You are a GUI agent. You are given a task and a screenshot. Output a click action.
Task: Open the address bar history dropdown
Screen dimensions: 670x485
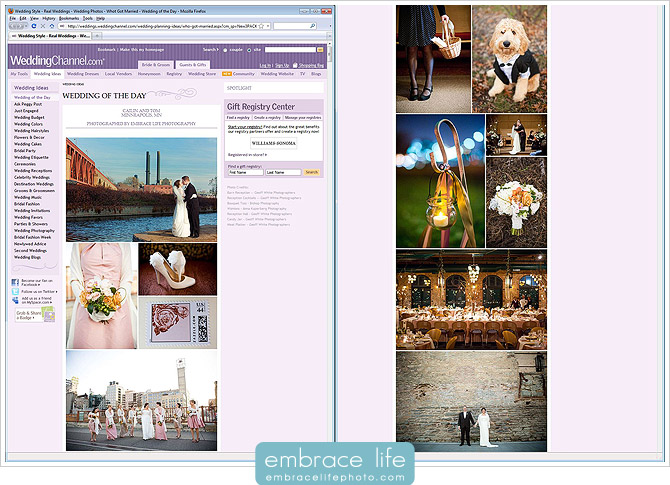[268, 26]
